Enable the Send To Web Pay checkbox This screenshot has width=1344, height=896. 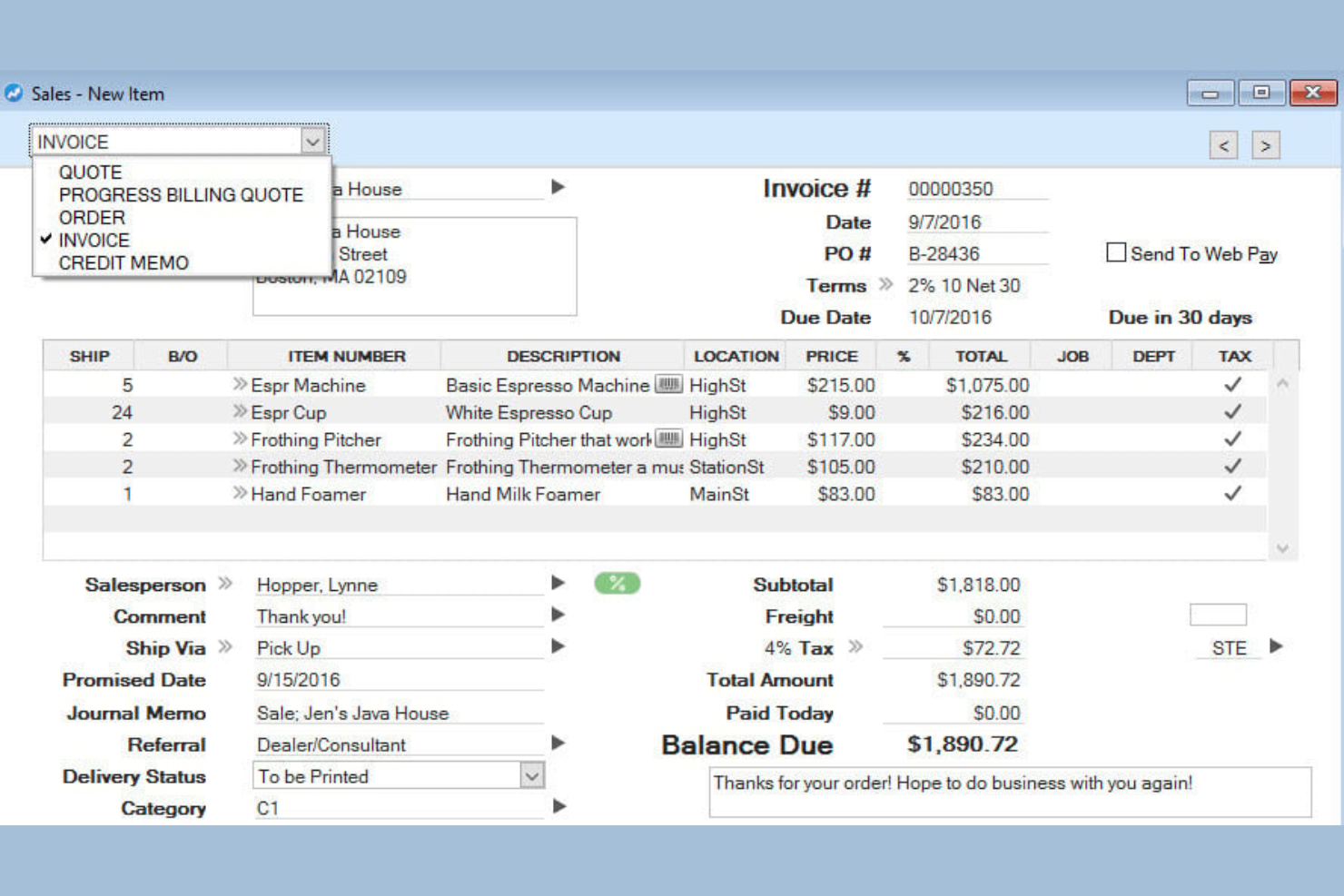click(x=1116, y=252)
